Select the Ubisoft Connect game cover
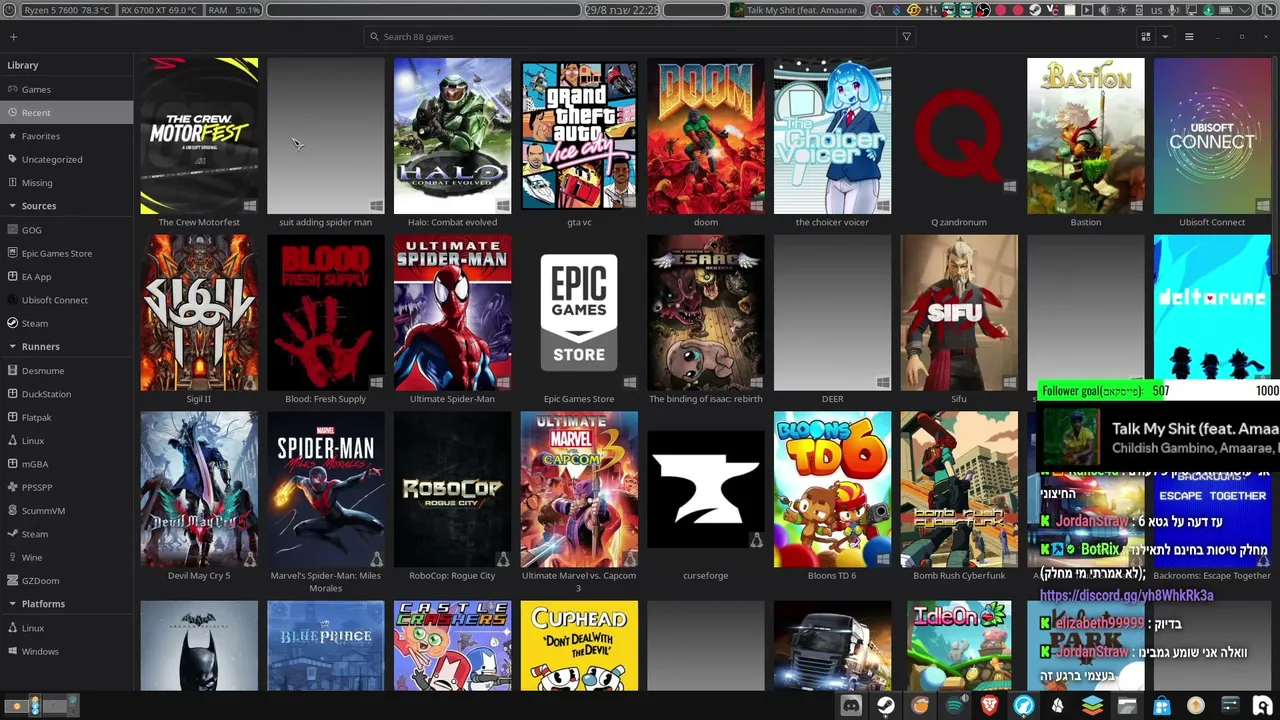1280x720 pixels. (1212, 136)
